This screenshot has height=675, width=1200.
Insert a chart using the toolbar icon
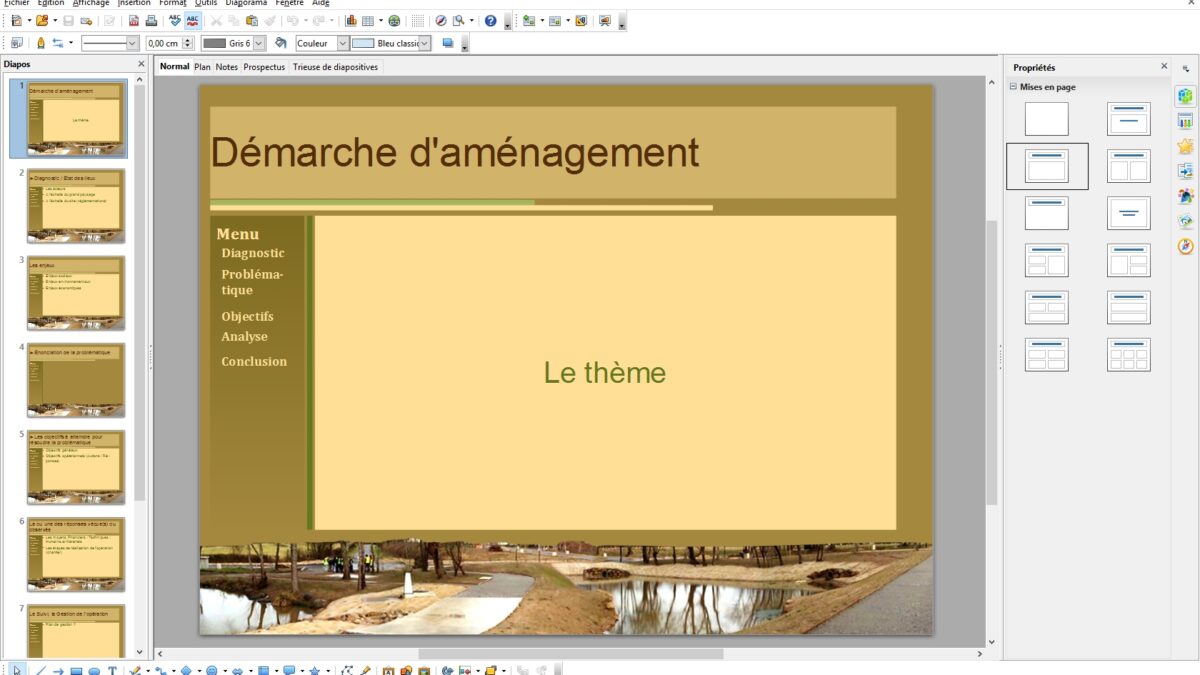click(x=351, y=21)
